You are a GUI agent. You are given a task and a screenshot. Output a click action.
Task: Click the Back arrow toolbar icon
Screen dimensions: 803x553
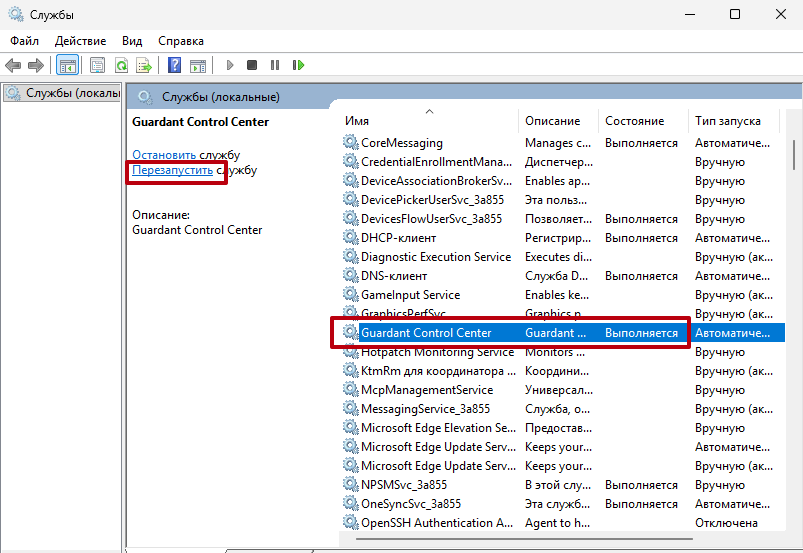point(13,65)
